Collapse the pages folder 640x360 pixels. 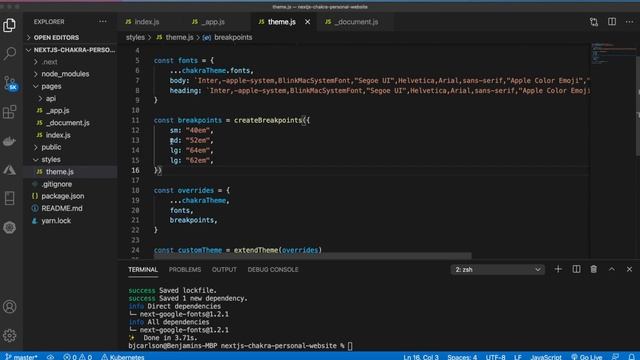(x=51, y=86)
